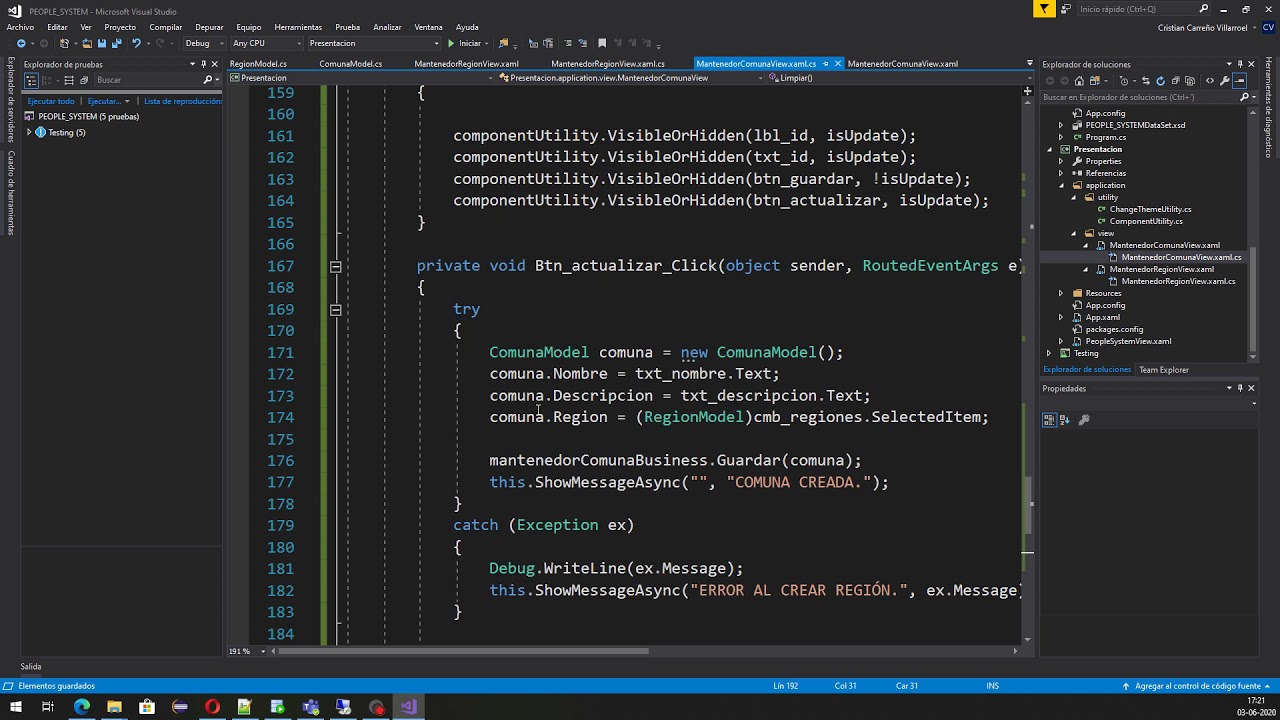Expand the Referencias node

tap(1062, 173)
